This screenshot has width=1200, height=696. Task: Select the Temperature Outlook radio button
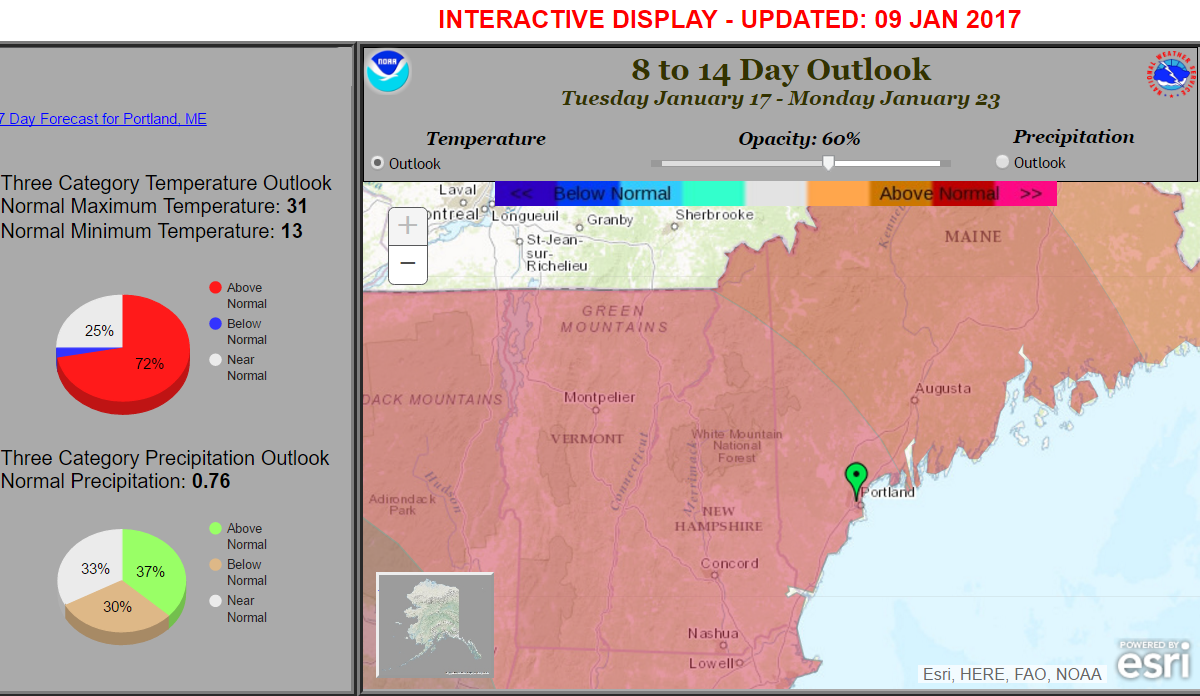pyautogui.click(x=377, y=163)
